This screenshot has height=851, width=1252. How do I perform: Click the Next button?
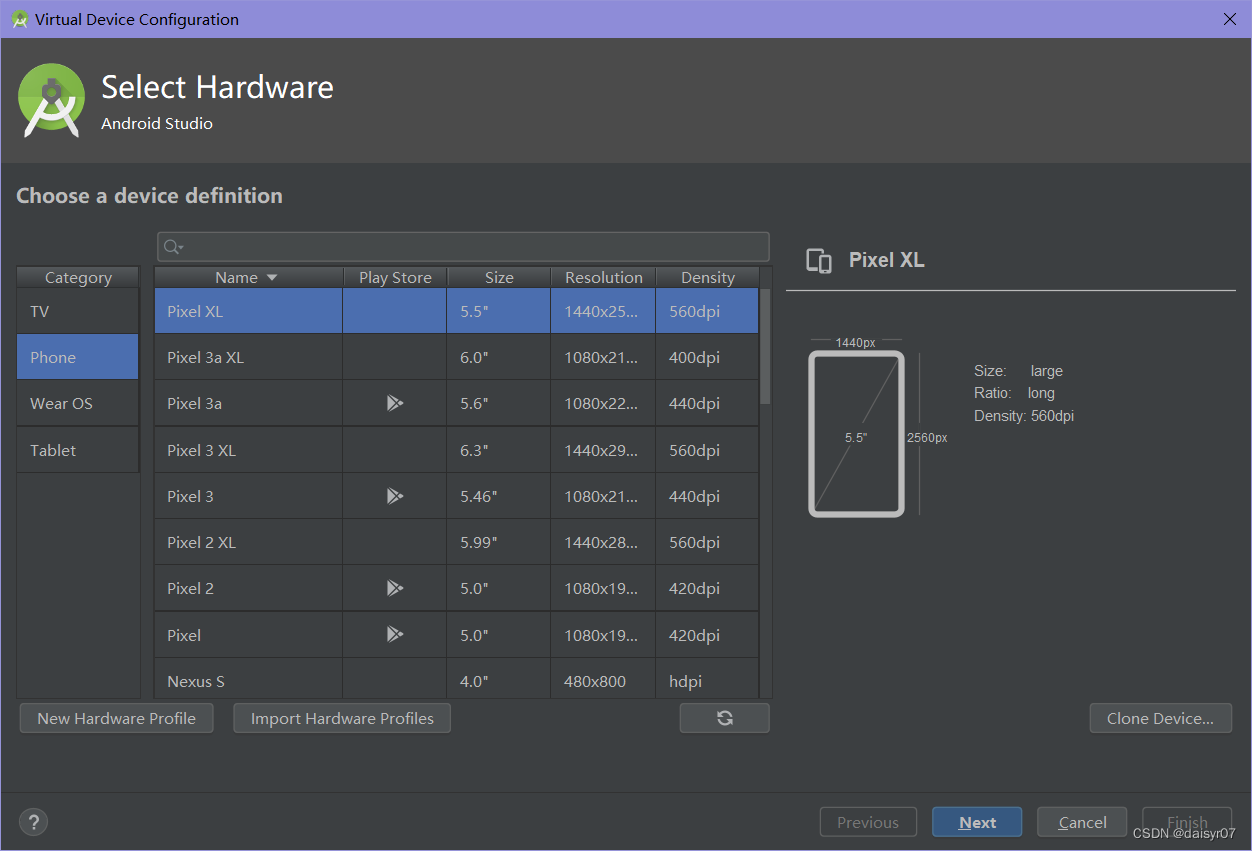pos(977,822)
